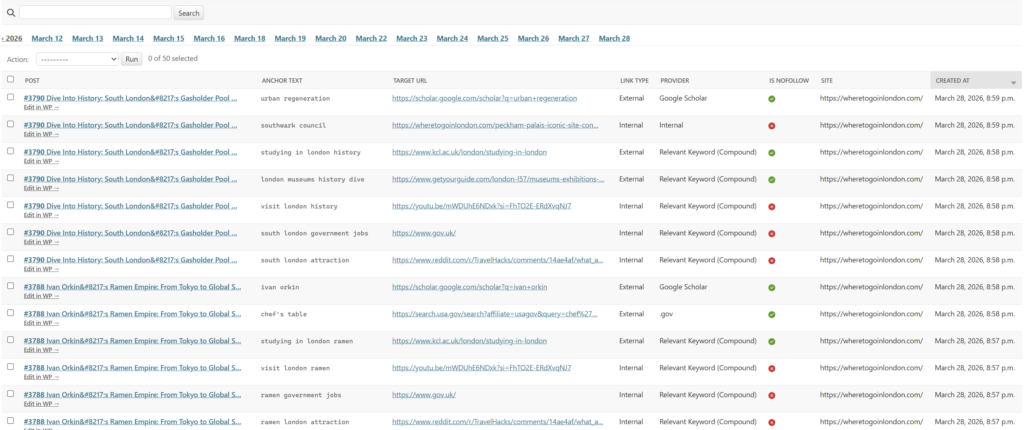Open gov.uk URL in south london government jobs row
The width and height of the screenshot is (1024, 430).
click(x=424, y=233)
